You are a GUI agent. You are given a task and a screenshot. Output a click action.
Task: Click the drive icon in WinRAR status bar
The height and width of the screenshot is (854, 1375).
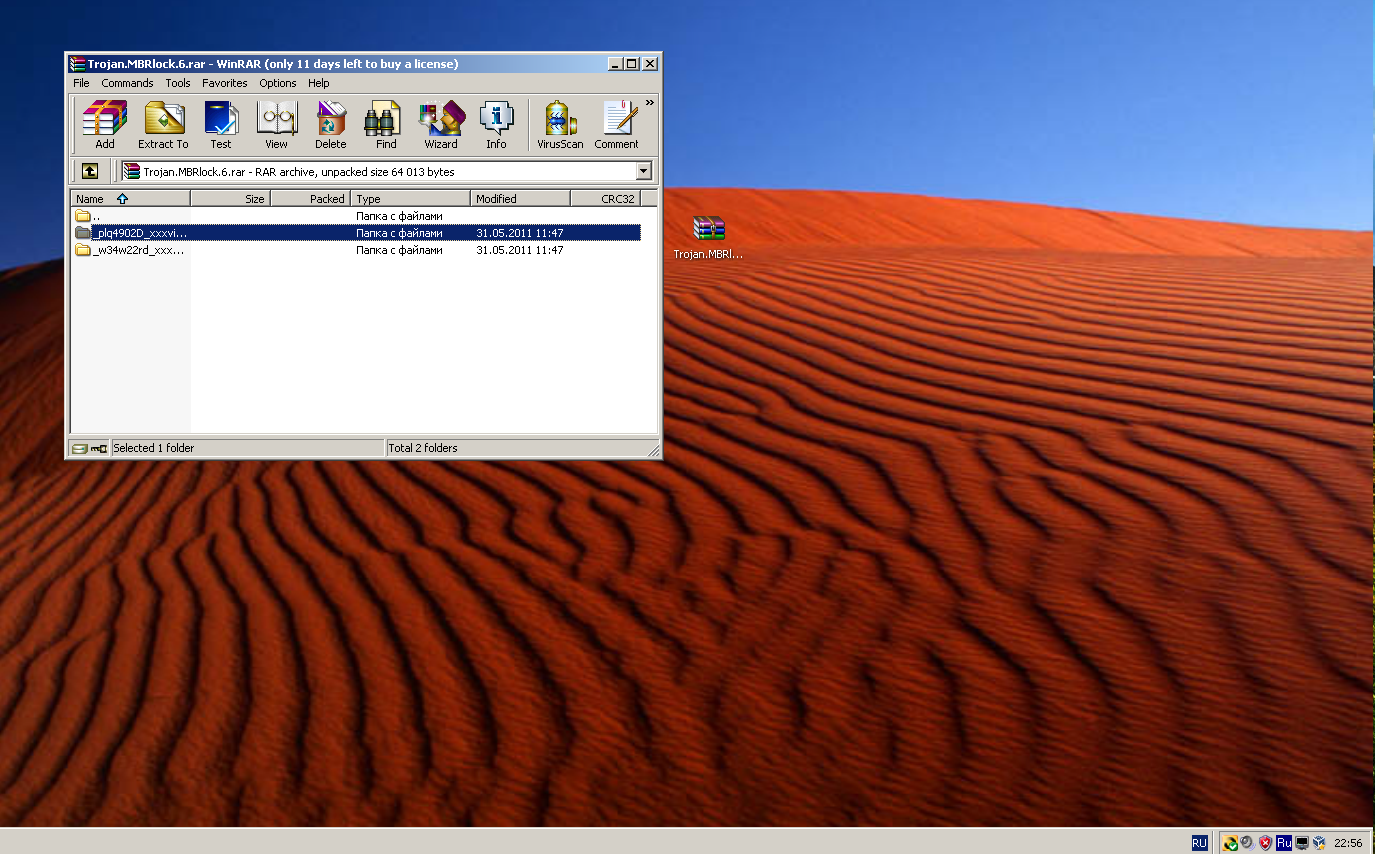[80, 448]
